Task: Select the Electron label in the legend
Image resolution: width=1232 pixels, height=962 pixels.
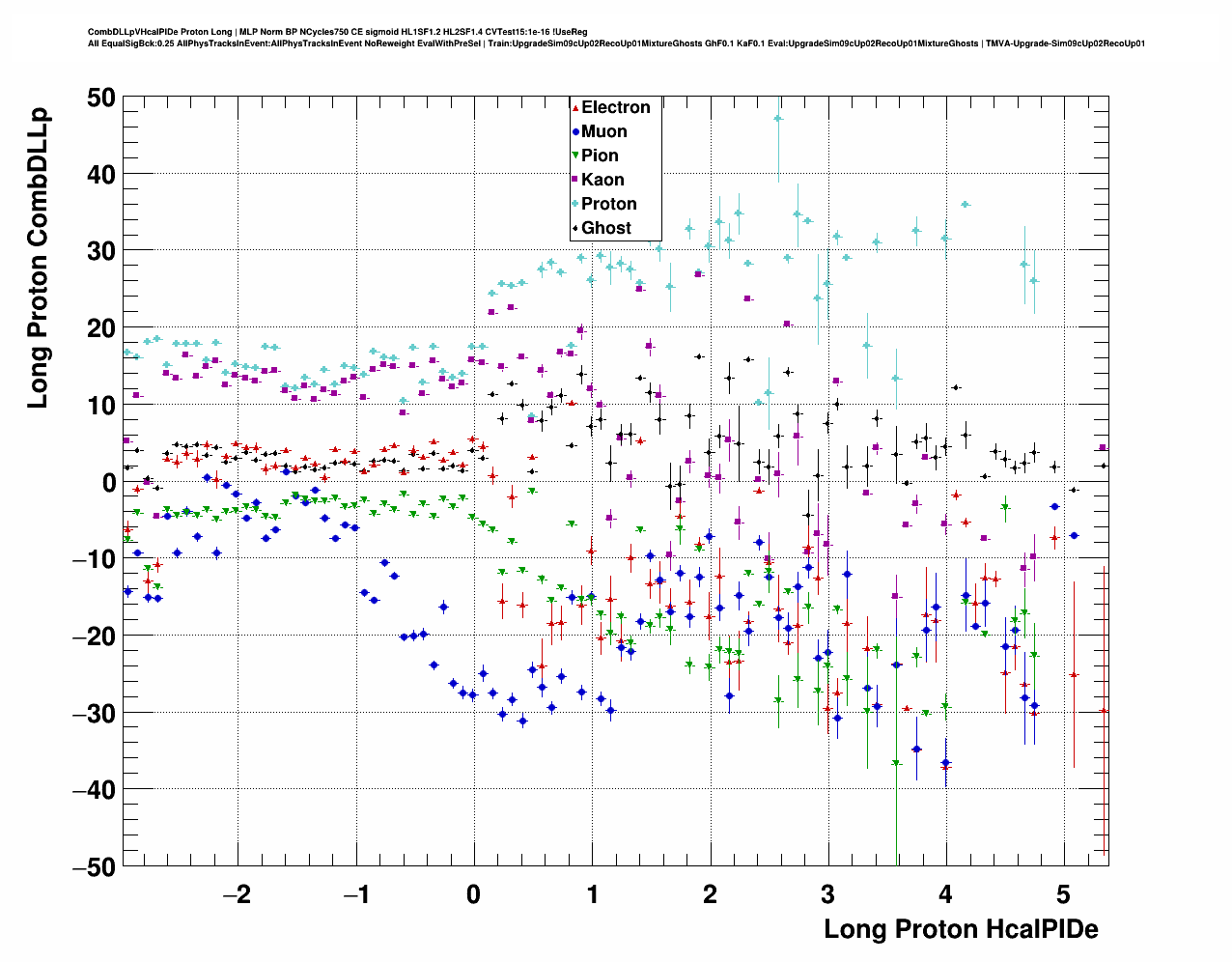Action: pyautogui.click(x=615, y=108)
